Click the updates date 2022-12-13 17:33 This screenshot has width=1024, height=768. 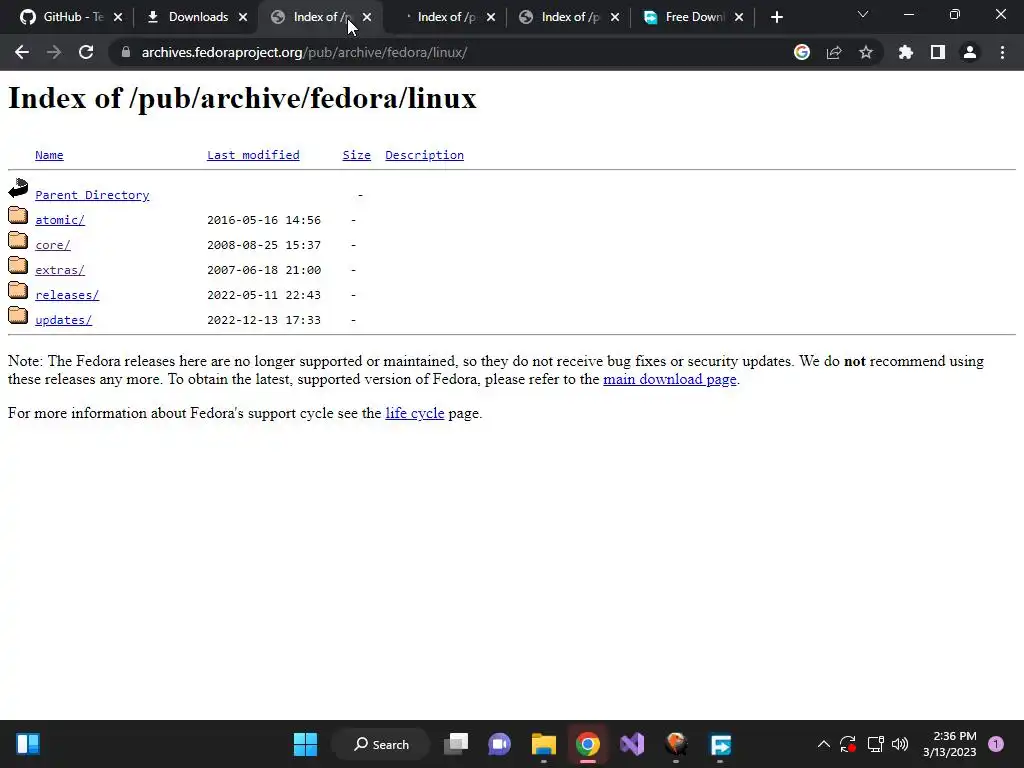(x=264, y=320)
